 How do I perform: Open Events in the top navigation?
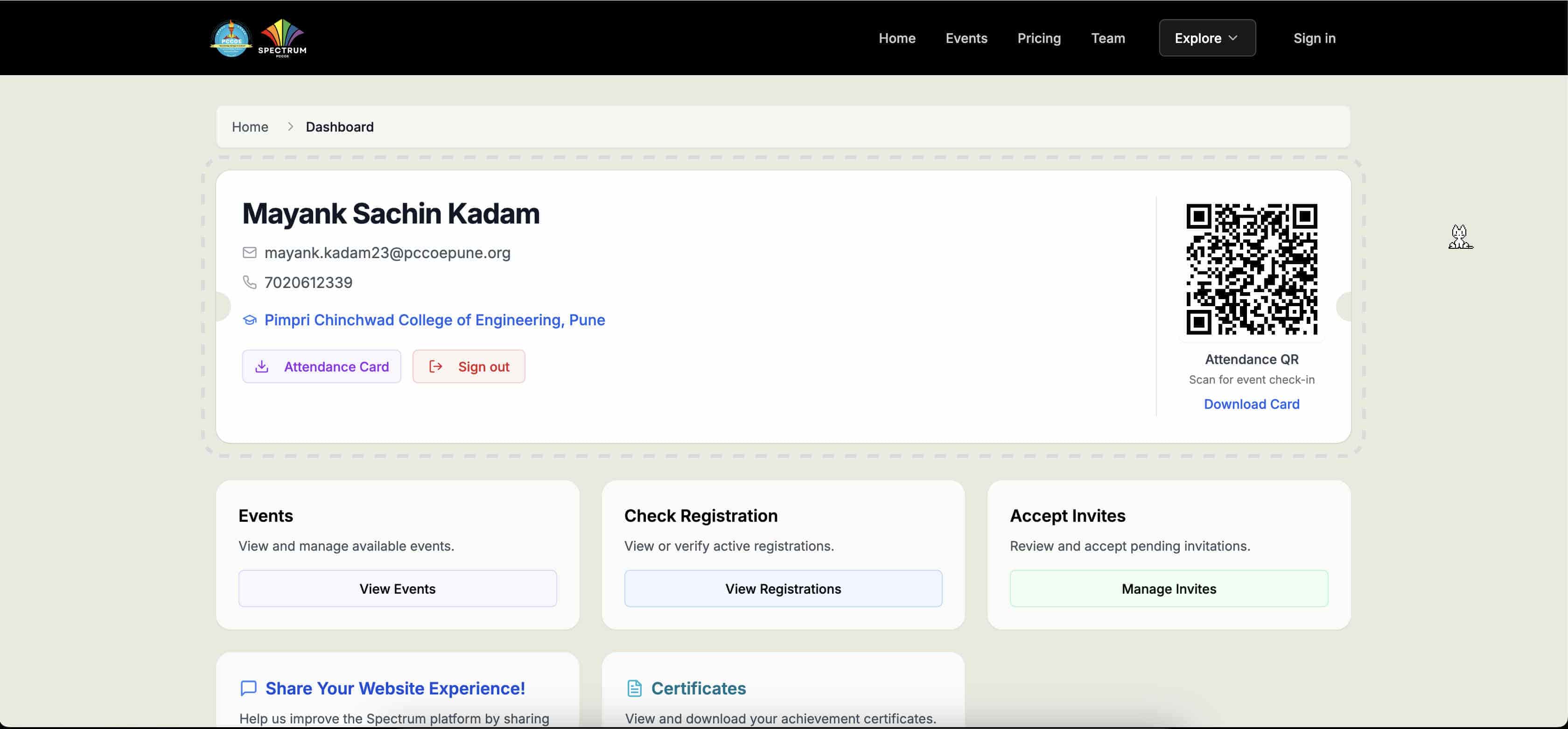[966, 38]
